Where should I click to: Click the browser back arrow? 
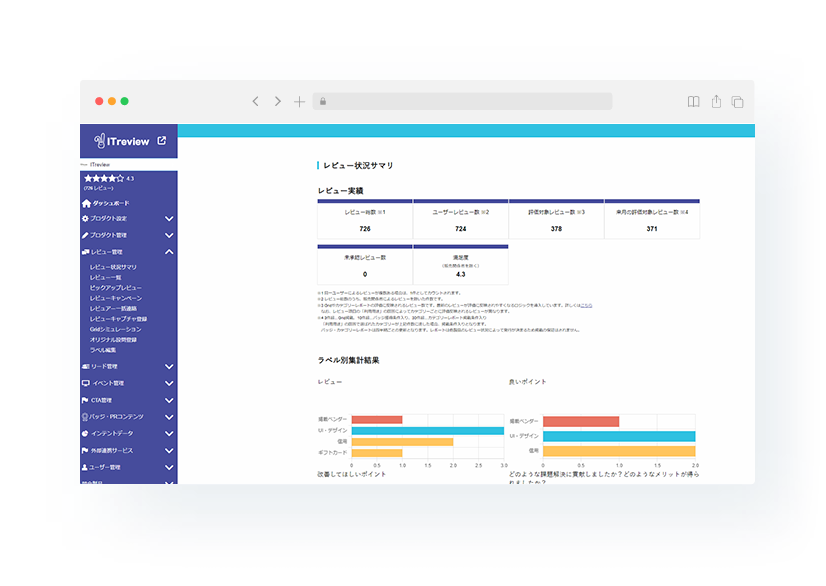(x=255, y=102)
